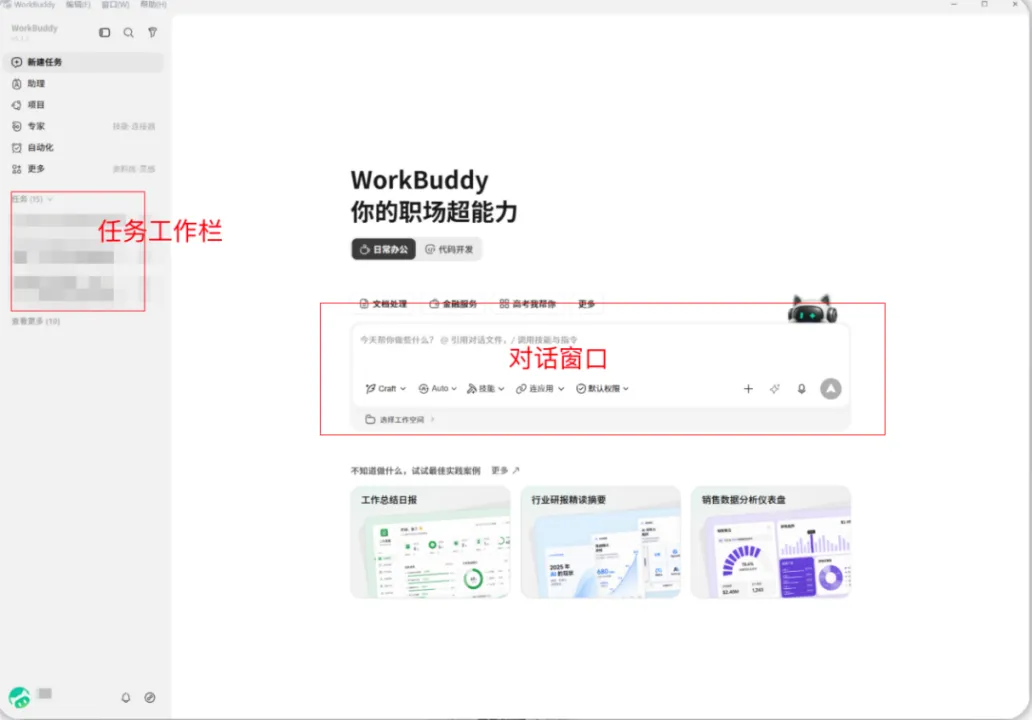Click the green user avatar in the sidebar footer

point(19,697)
